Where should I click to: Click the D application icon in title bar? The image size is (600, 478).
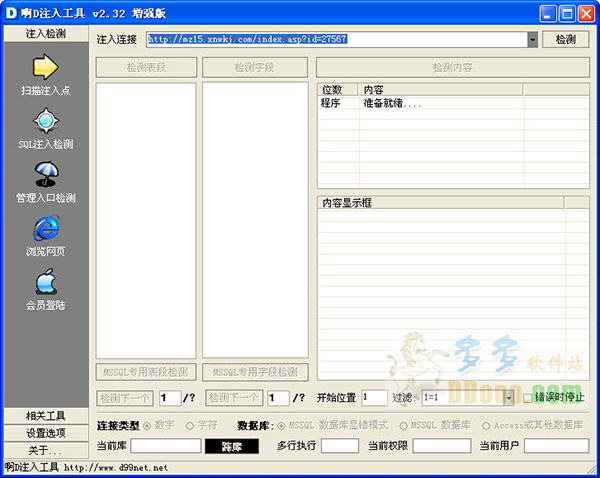tap(11, 13)
